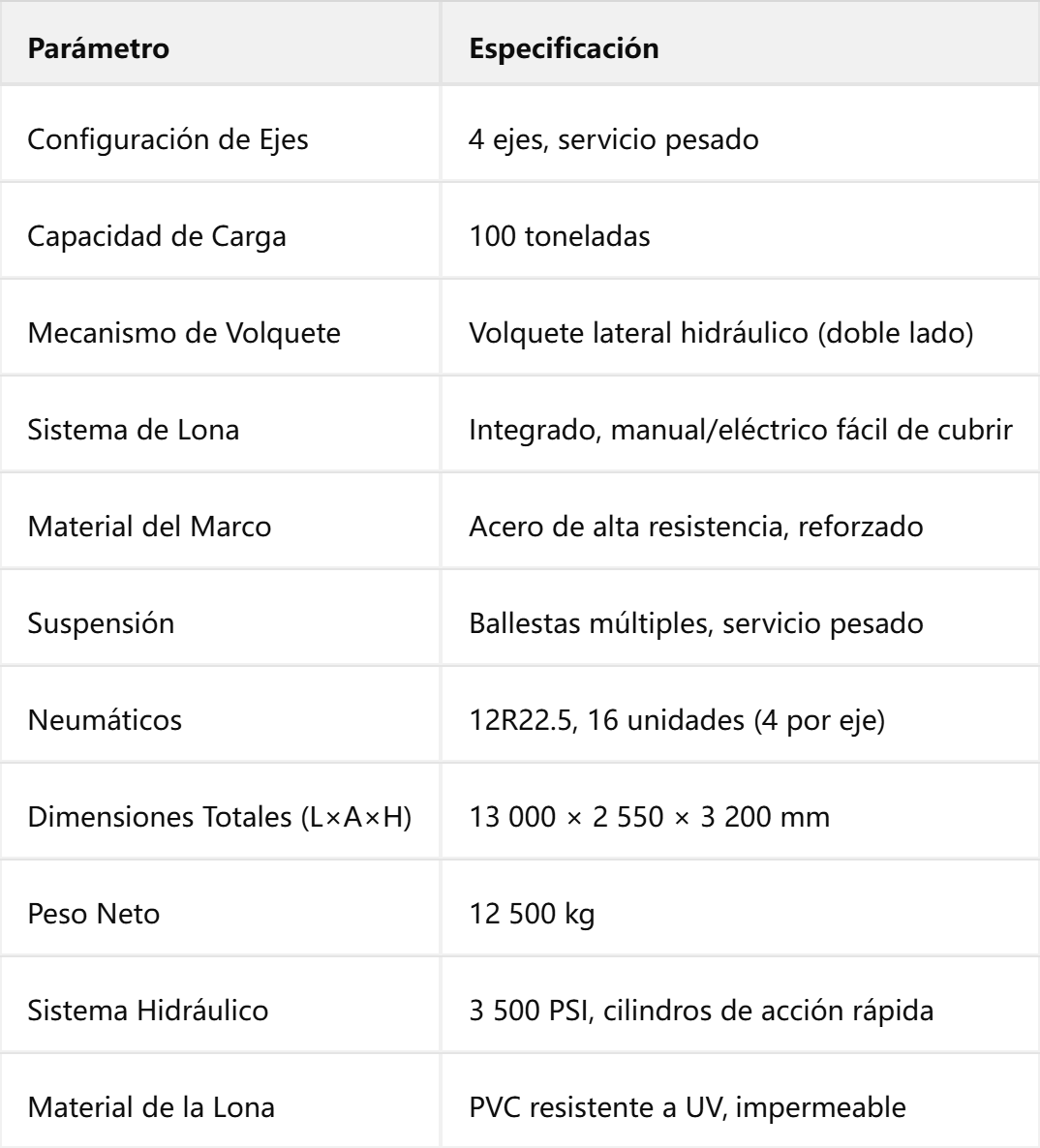
Task: Click the Mecanismo de Volquete row label
Action: [184, 333]
